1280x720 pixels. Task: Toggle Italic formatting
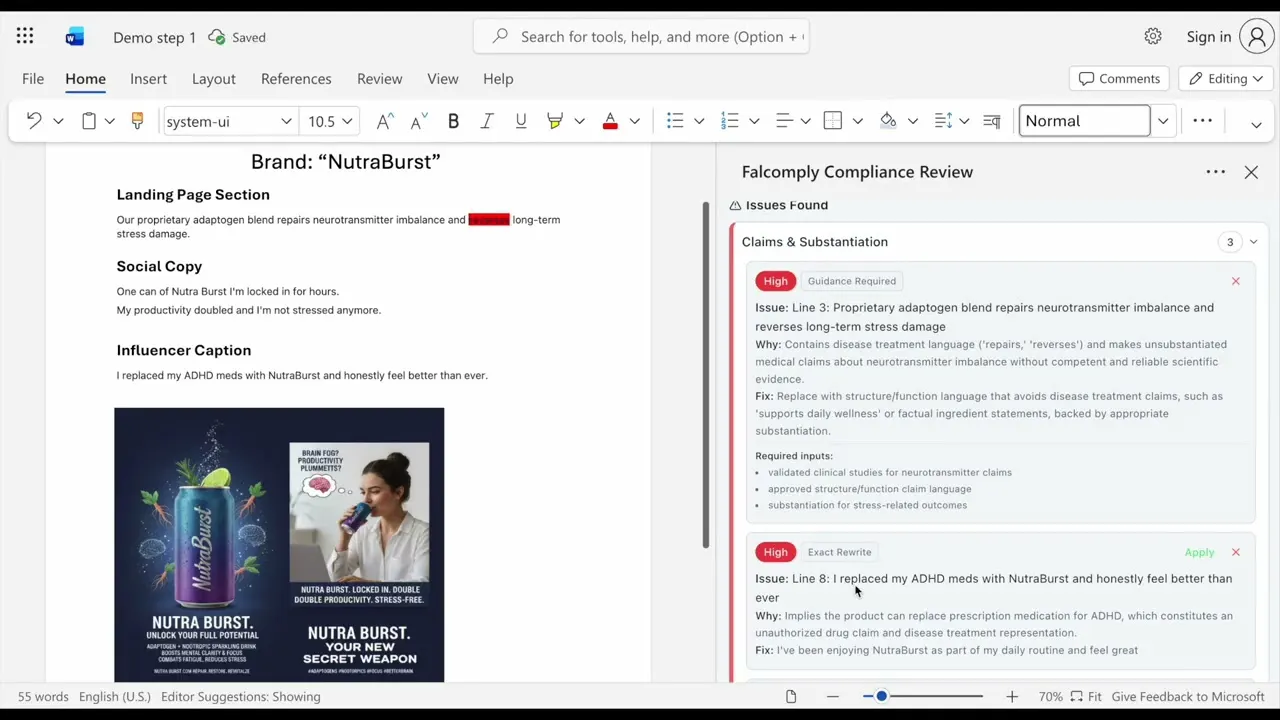click(487, 121)
